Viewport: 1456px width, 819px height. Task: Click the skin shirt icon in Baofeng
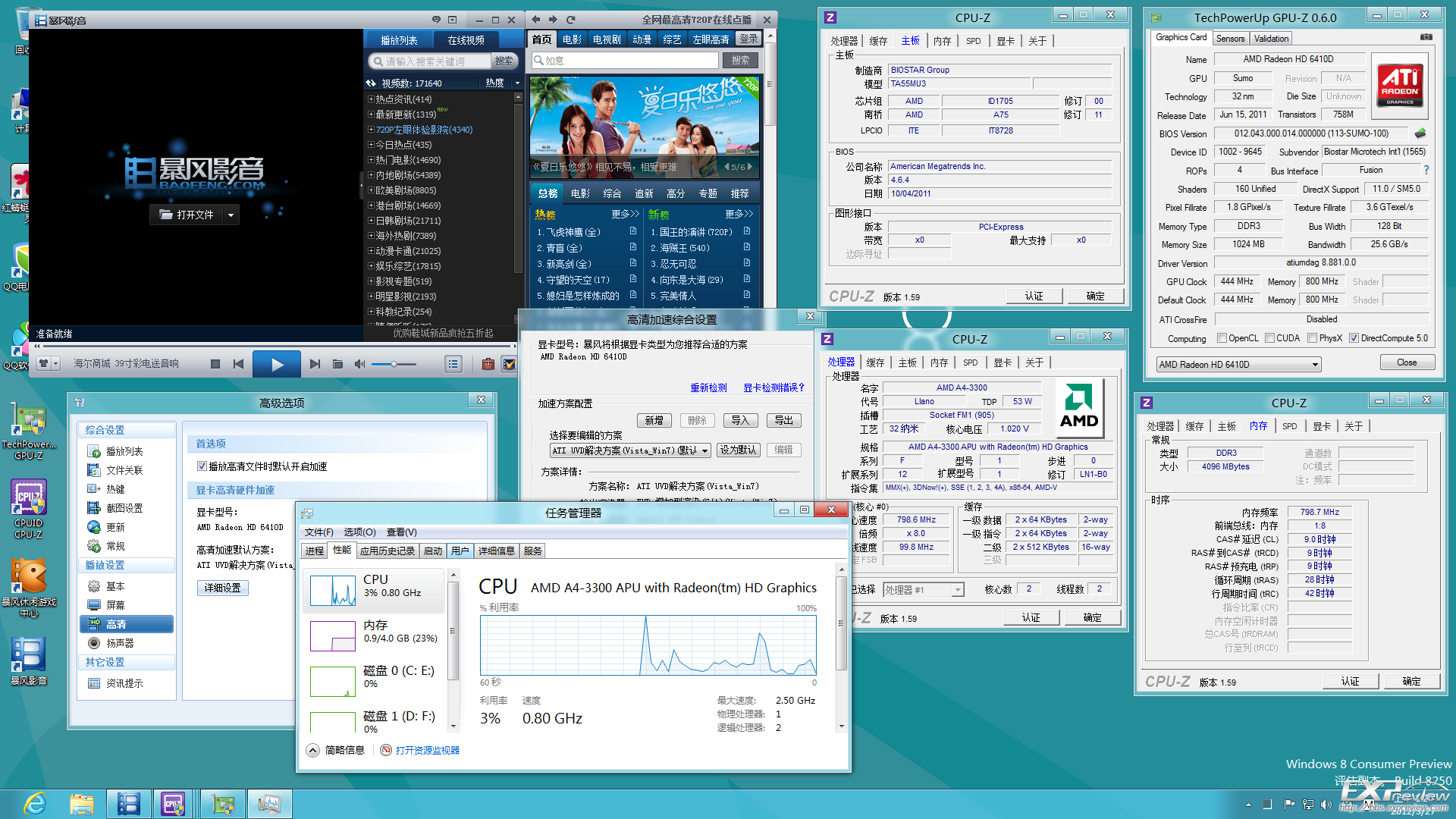pyautogui.click(x=44, y=364)
